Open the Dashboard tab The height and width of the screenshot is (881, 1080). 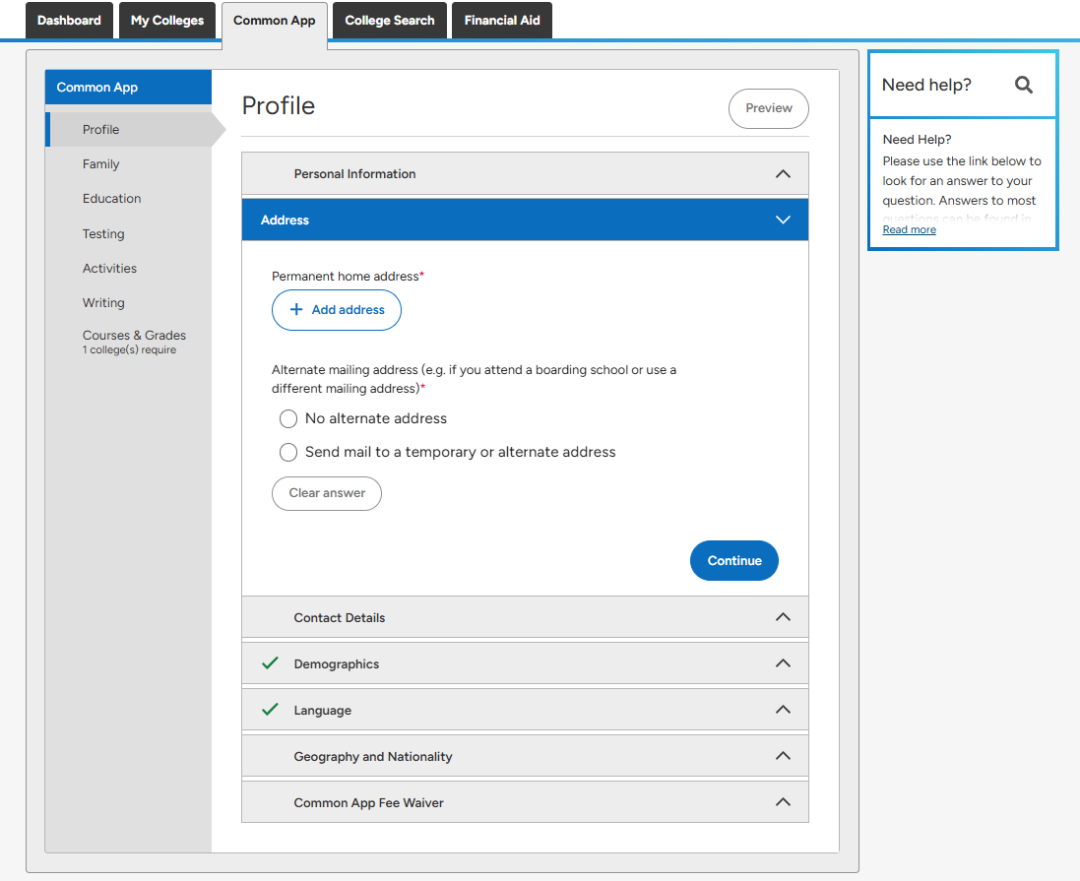point(69,21)
